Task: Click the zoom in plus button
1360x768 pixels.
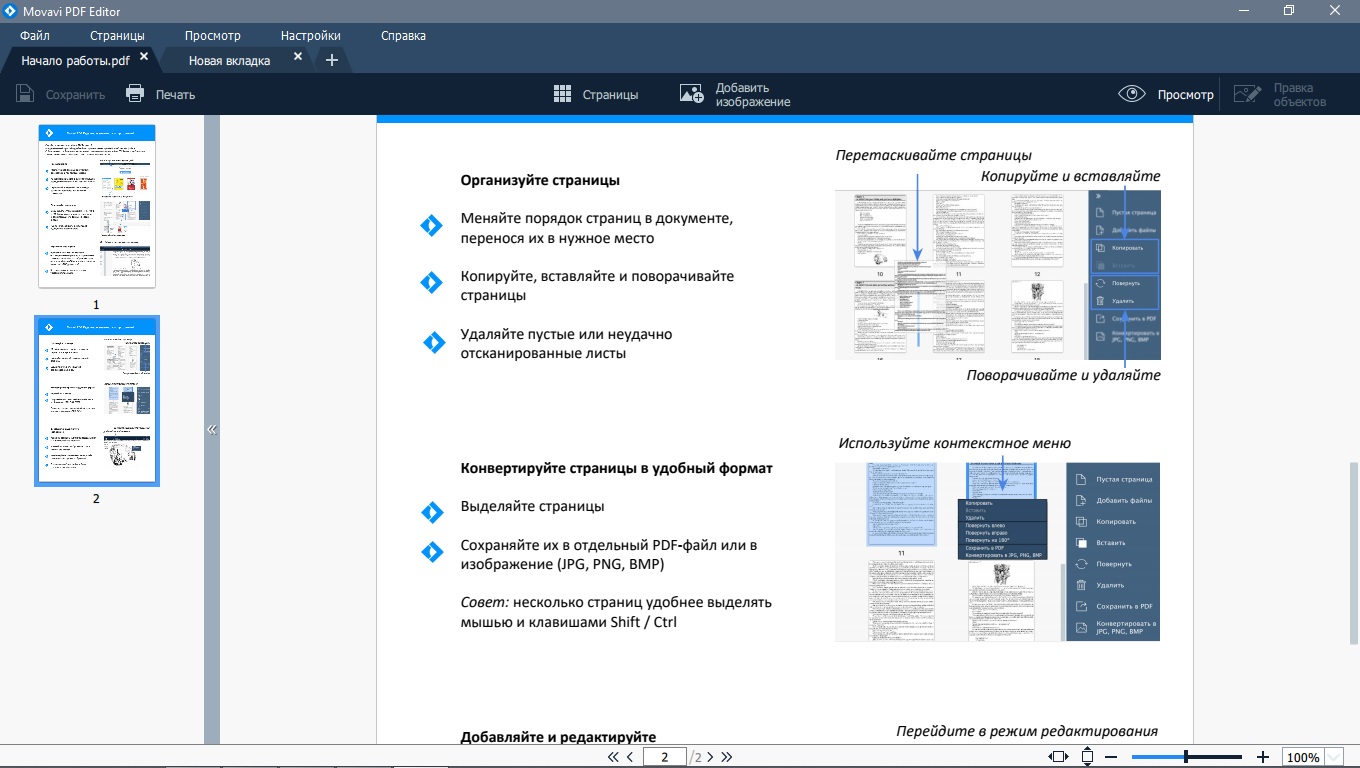Action: [1263, 757]
